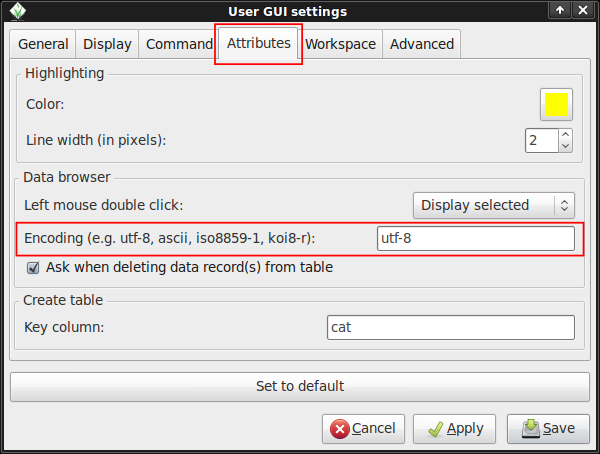Viewport: 600px width, 454px height.
Task: Close the User GUI settings window
Action: pyautogui.click(x=584, y=11)
